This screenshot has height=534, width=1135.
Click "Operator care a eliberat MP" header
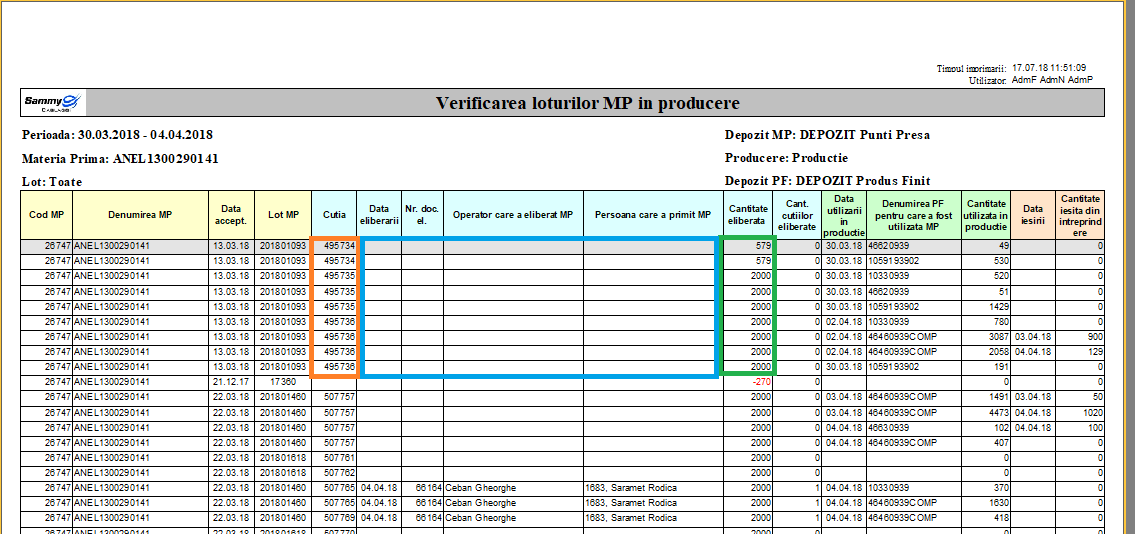coord(514,215)
